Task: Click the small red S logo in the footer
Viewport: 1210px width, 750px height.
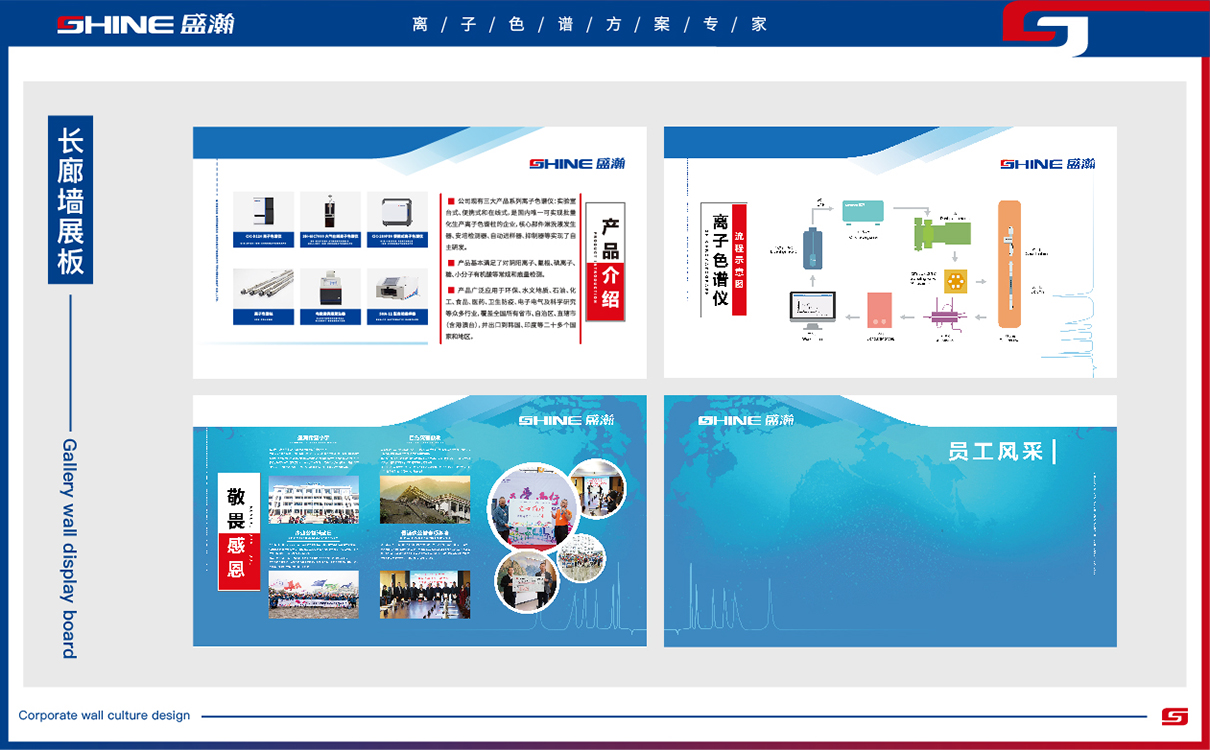Action: (x=1174, y=716)
